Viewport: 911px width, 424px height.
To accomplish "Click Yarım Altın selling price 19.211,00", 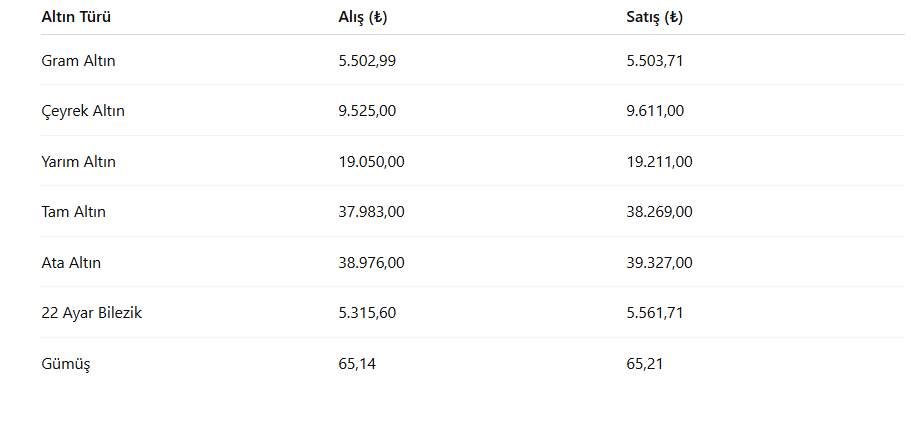I will pyautogui.click(x=659, y=161).
